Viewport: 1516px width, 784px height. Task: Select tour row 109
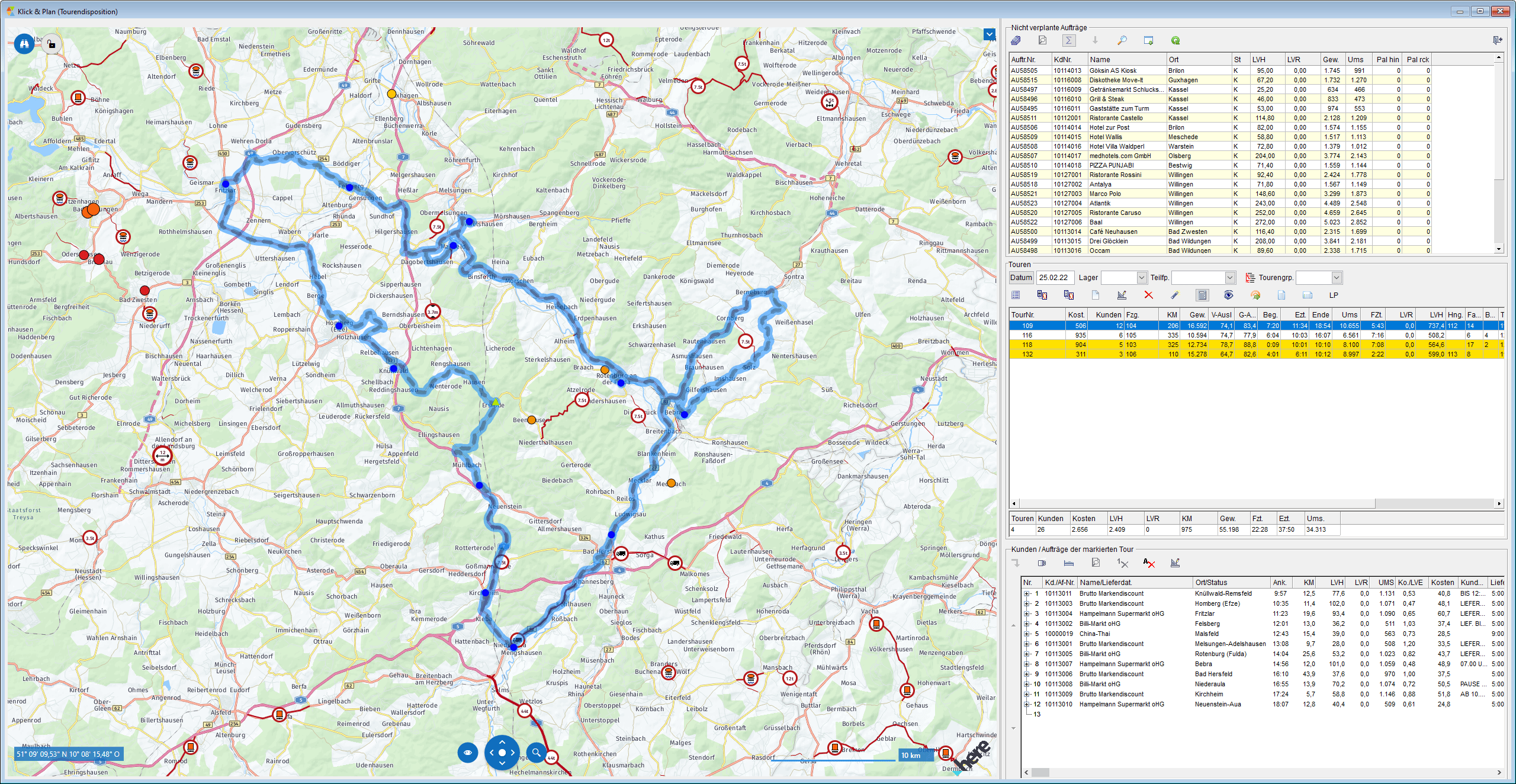(x=1256, y=326)
